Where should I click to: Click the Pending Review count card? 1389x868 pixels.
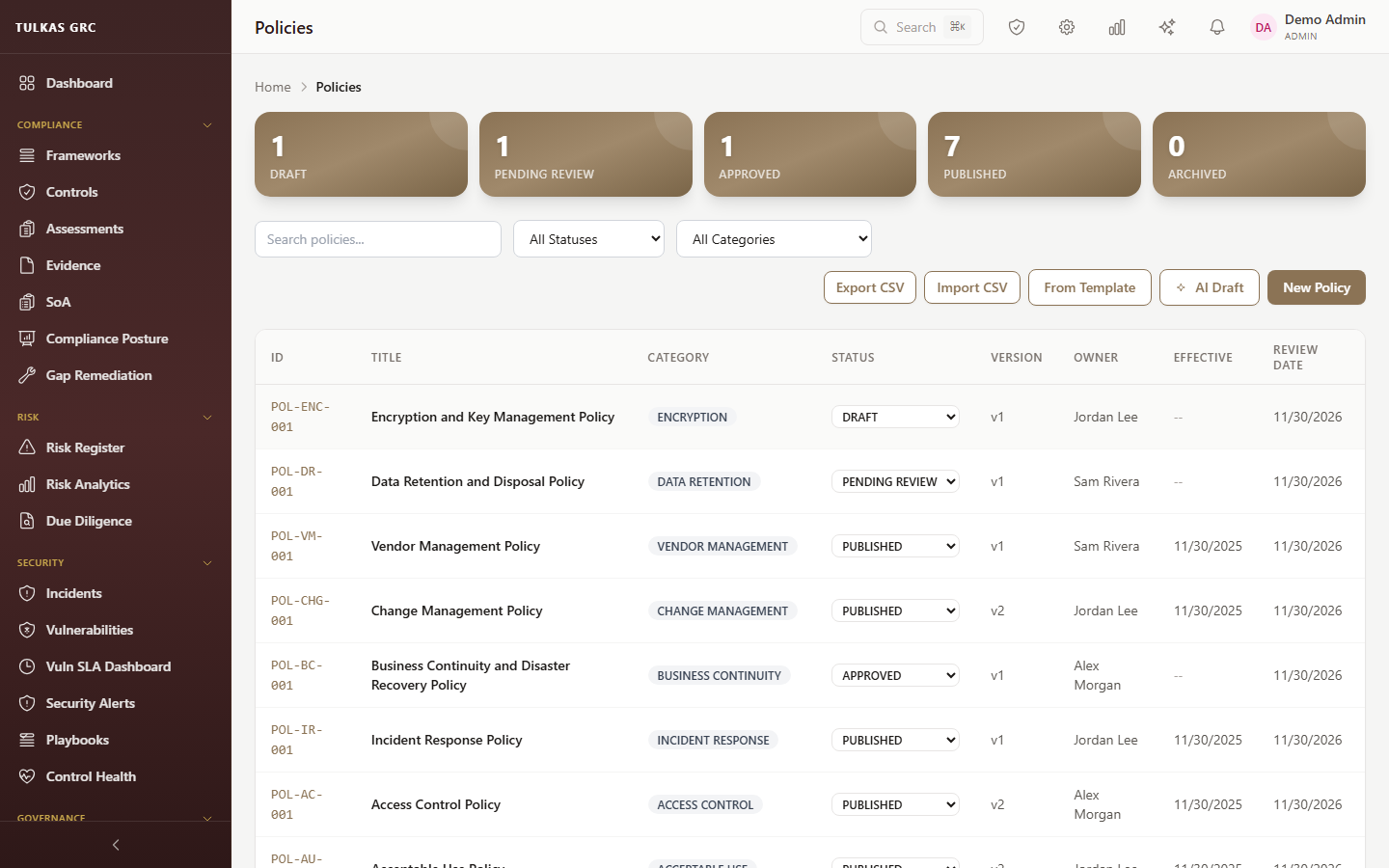[586, 154]
